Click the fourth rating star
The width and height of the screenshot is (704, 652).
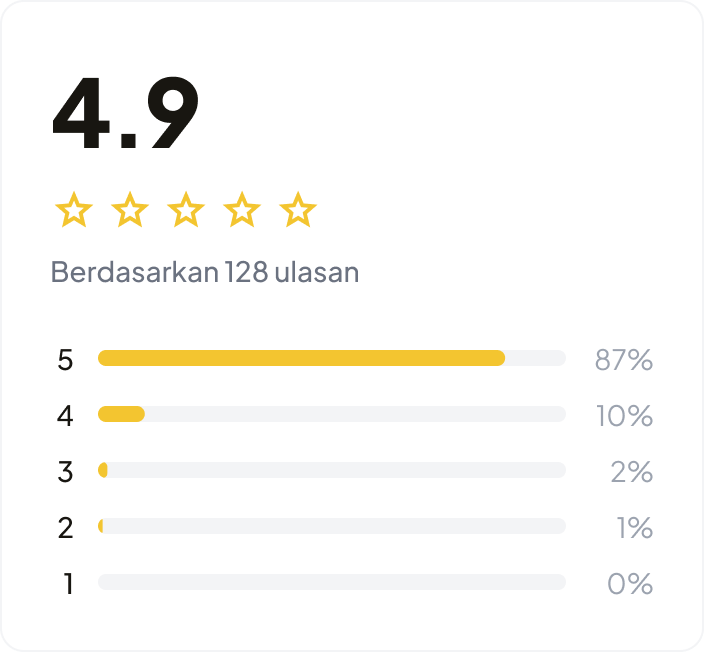[241, 211]
